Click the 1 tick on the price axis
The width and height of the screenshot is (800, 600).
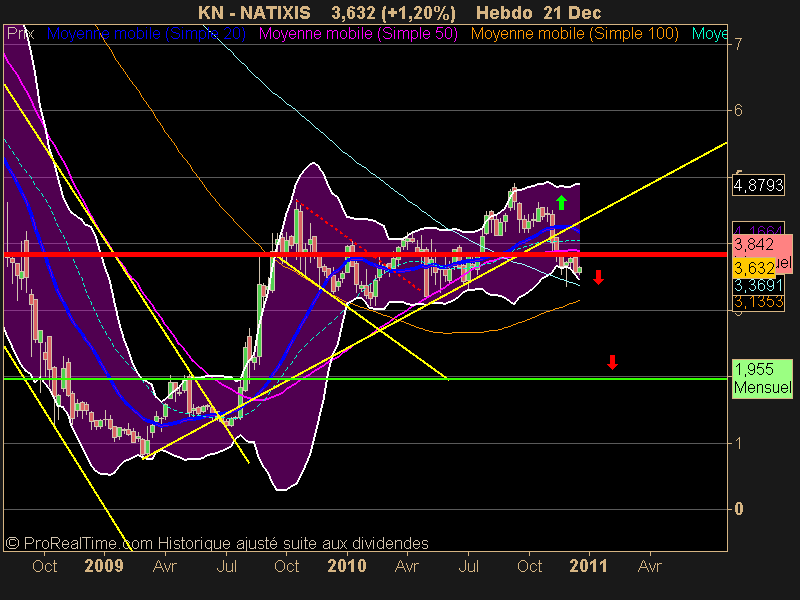(x=738, y=443)
